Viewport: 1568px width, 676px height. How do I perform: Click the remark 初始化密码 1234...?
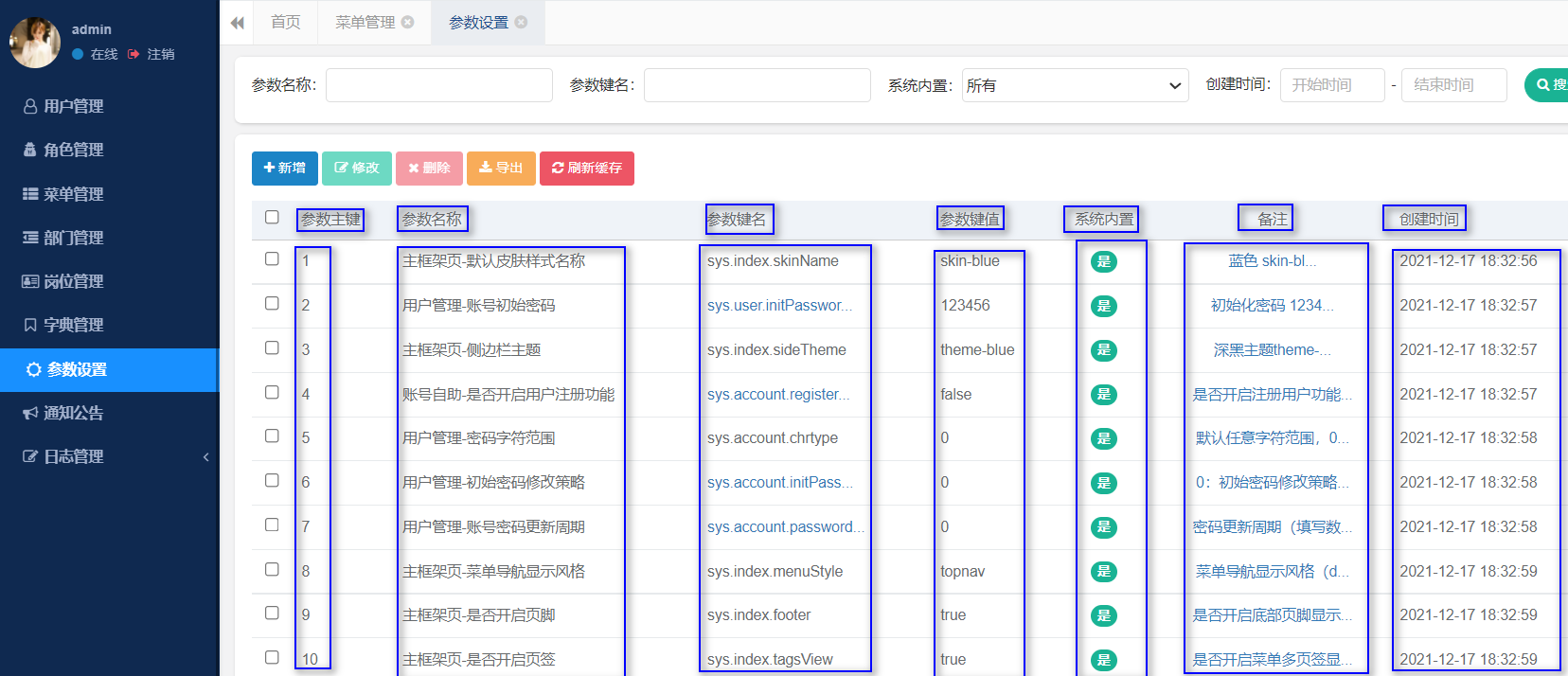(1273, 306)
